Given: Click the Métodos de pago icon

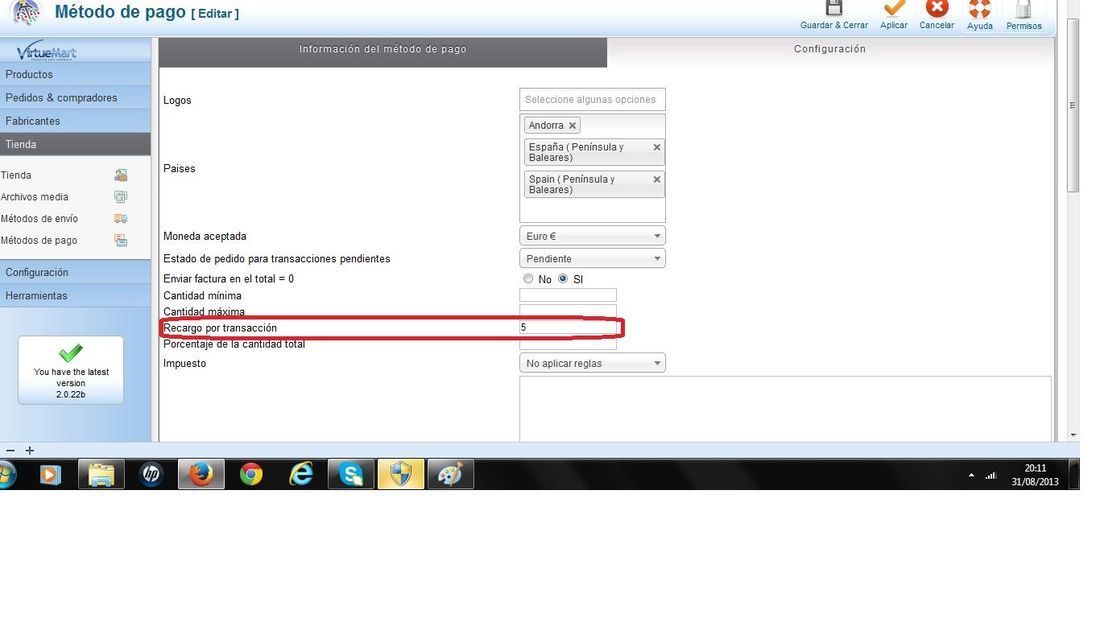Looking at the screenshot, I should (x=121, y=241).
